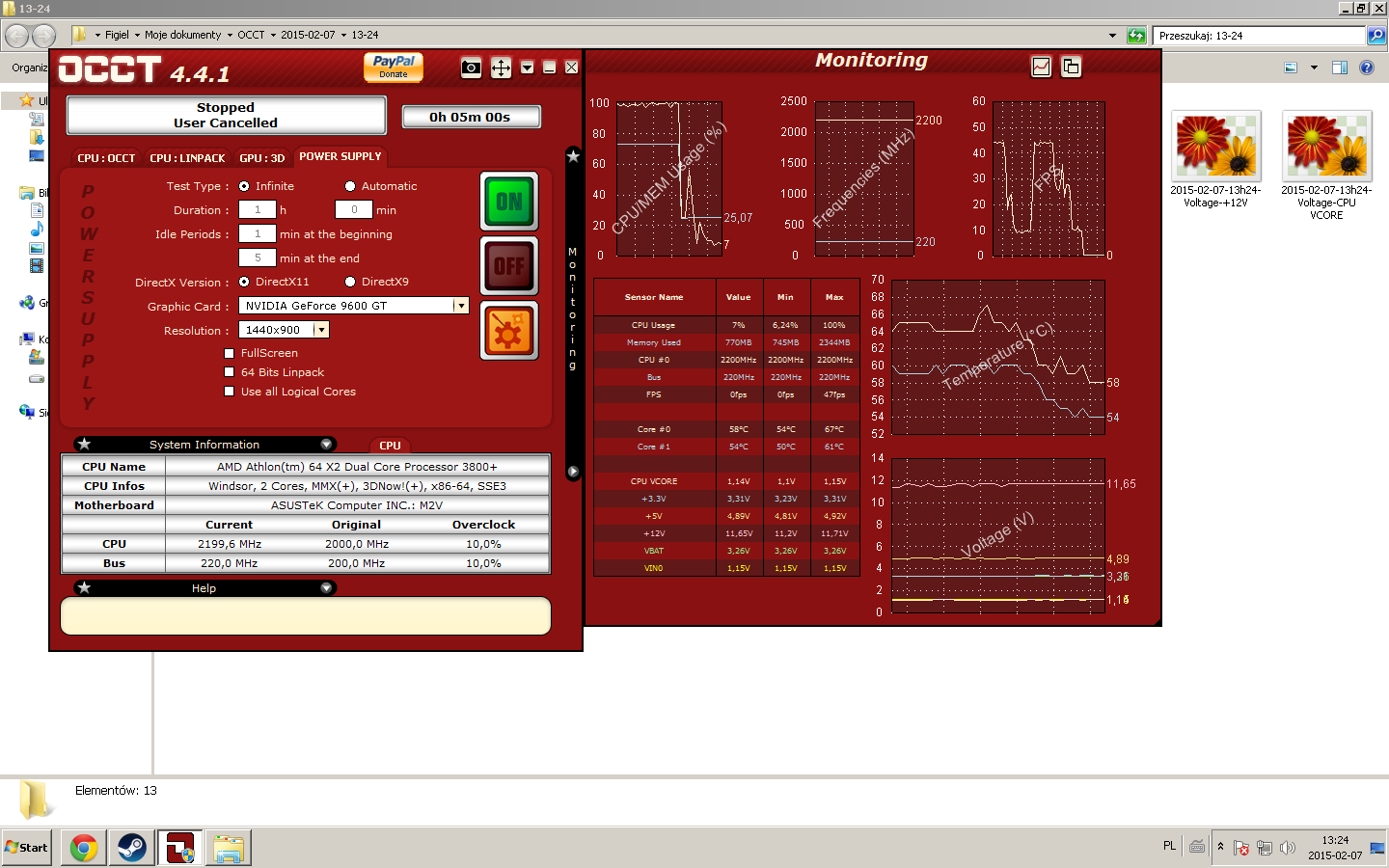Image resolution: width=1389 pixels, height=868 pixels.
Task: Open the Windows Start menu
Action: tap(26, 848)
